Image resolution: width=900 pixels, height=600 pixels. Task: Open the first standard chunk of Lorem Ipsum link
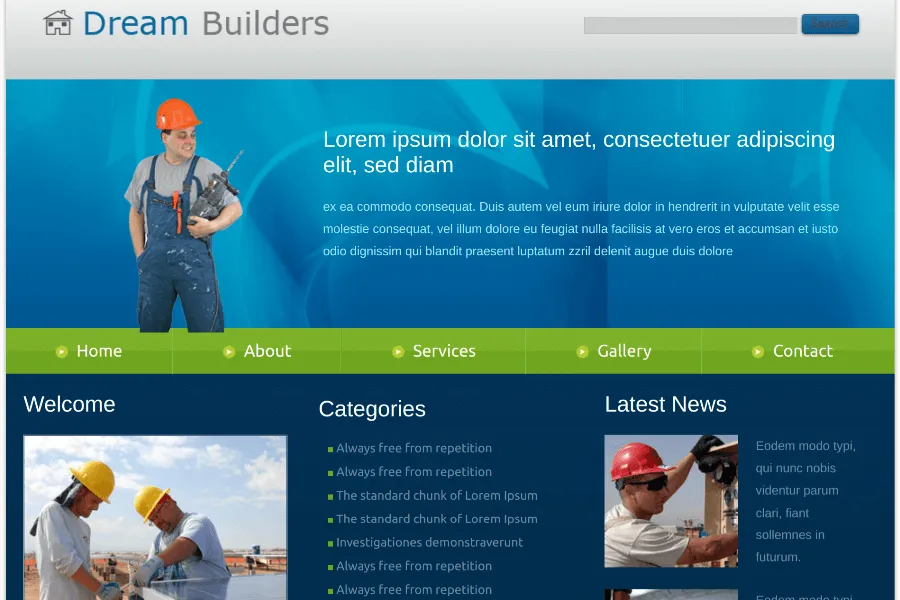(436, 495)
